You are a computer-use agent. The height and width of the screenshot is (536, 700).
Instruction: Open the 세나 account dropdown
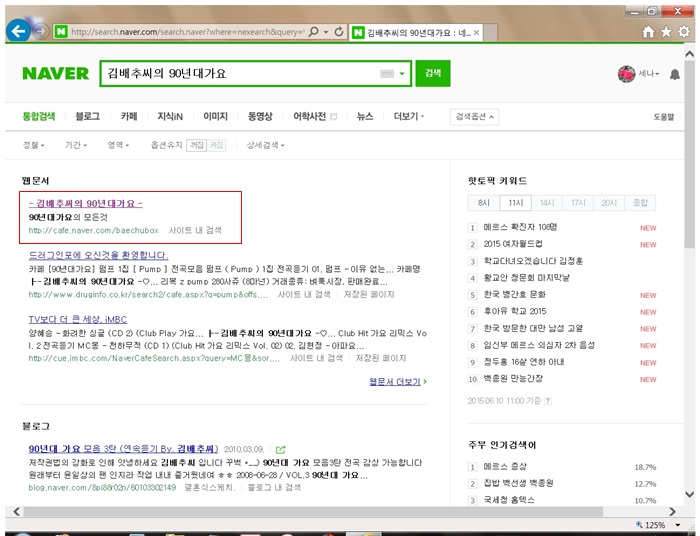pyautogui.click(x=649, y=74)
